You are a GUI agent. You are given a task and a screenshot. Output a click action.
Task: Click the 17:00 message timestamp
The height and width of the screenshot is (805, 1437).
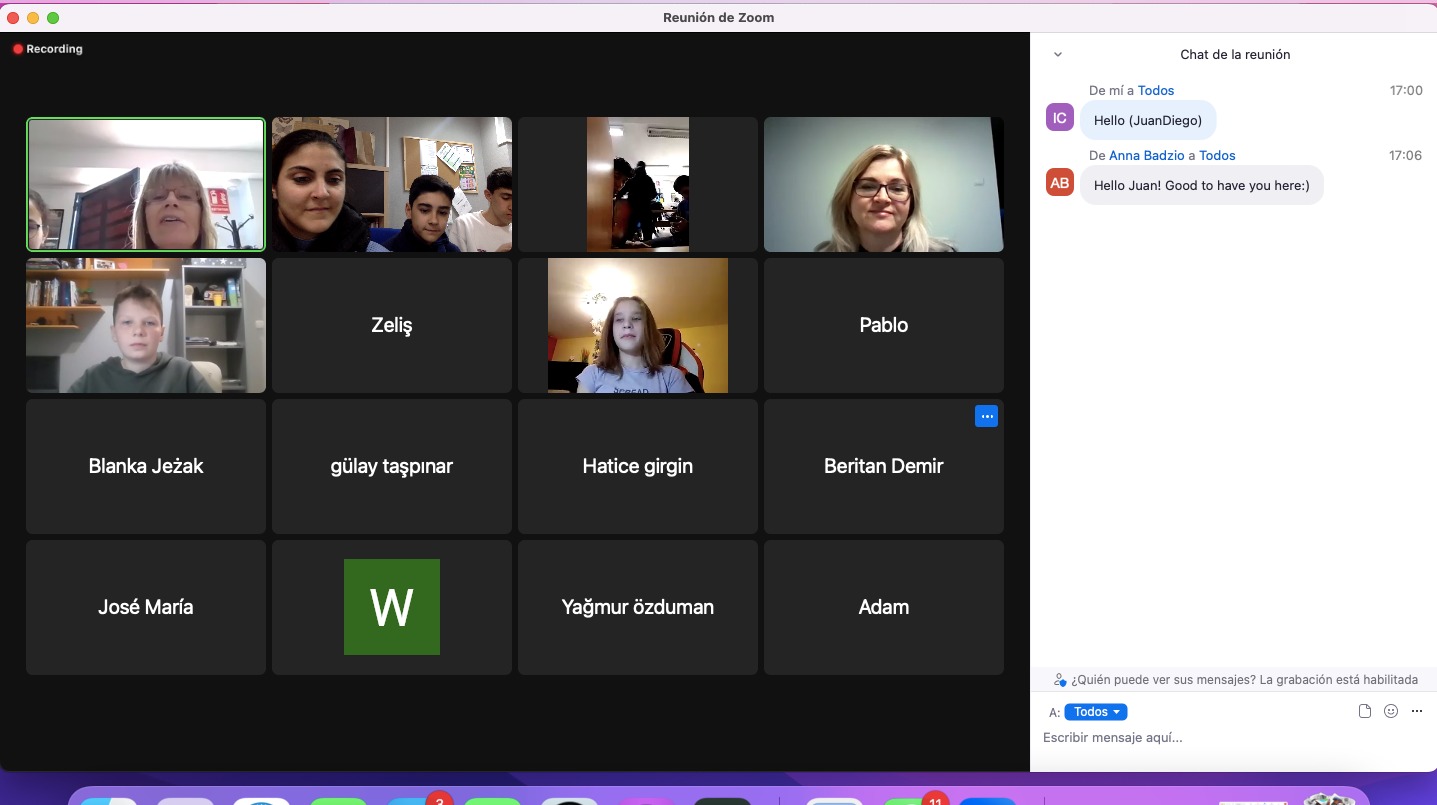point(1406,91)
